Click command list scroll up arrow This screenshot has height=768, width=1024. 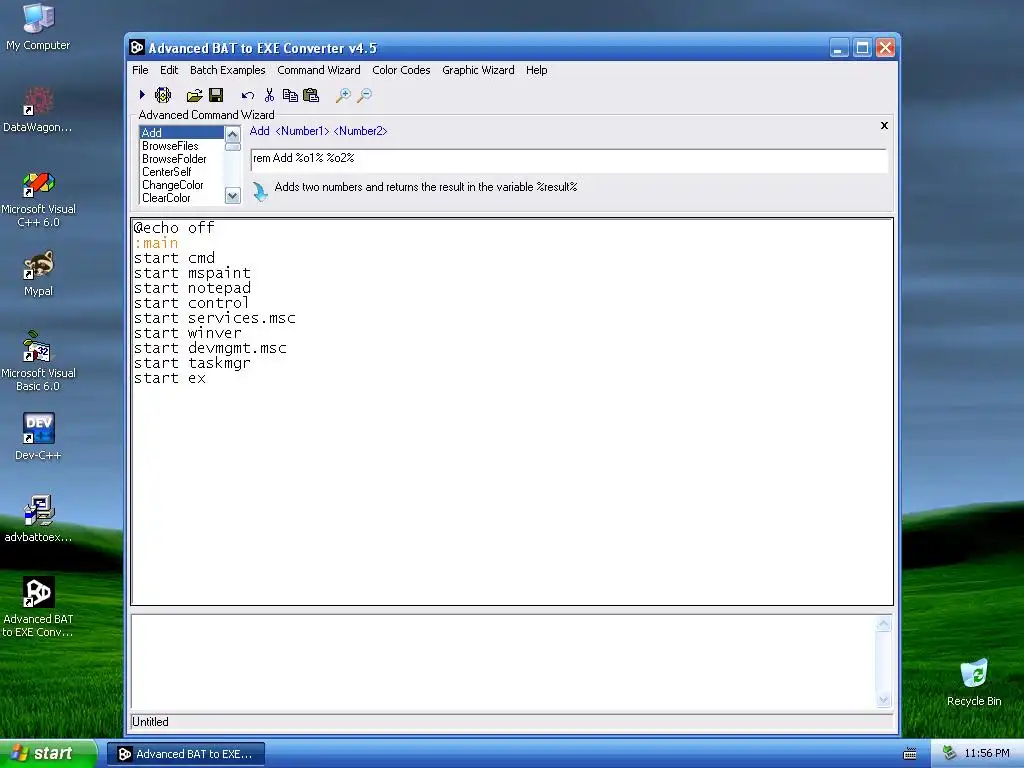pyautogui.click(x=232, y=134)
